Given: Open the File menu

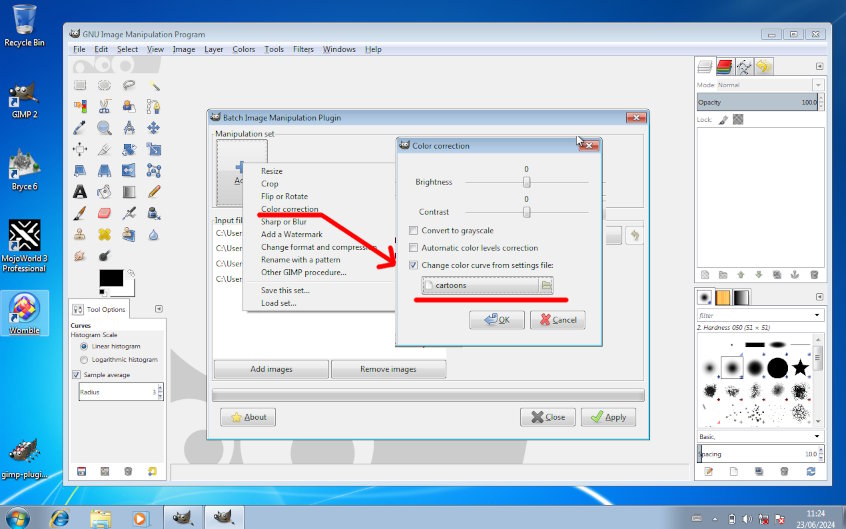Looking at the screenshot, I should coord(79,49).
